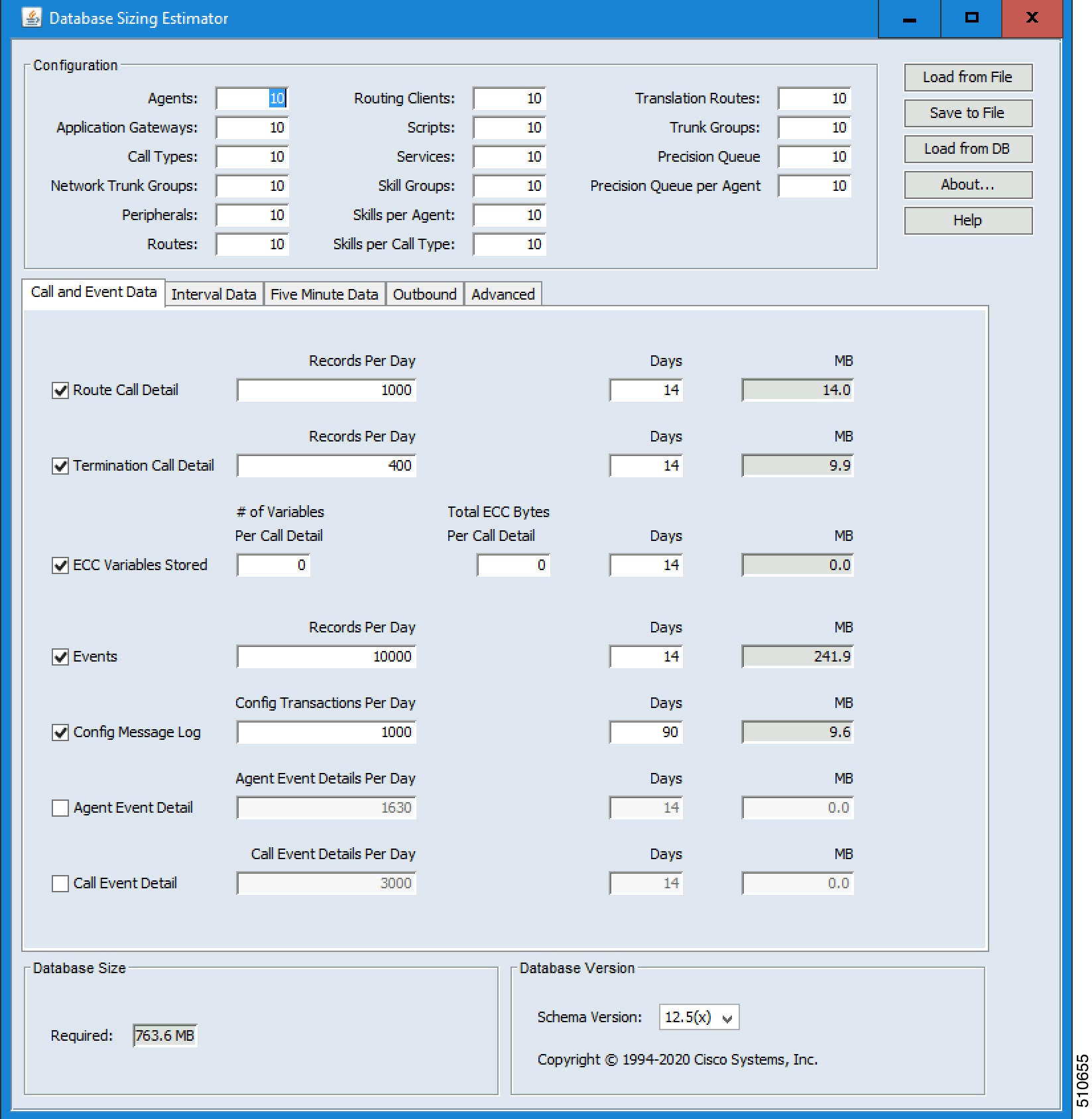Viewport: 1092px width, 1119px height.
Task: Click the Scripts input field
Action: 509,128
